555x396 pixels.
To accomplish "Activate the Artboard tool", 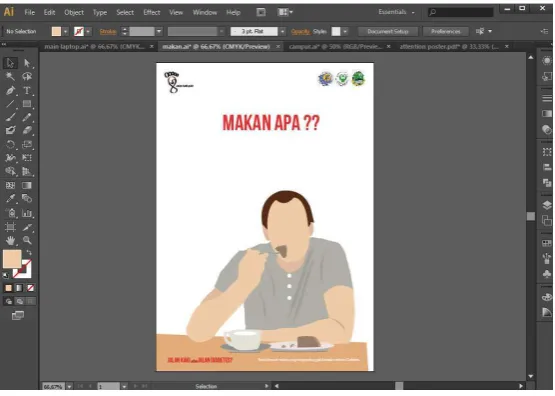I will pos(10,227).
